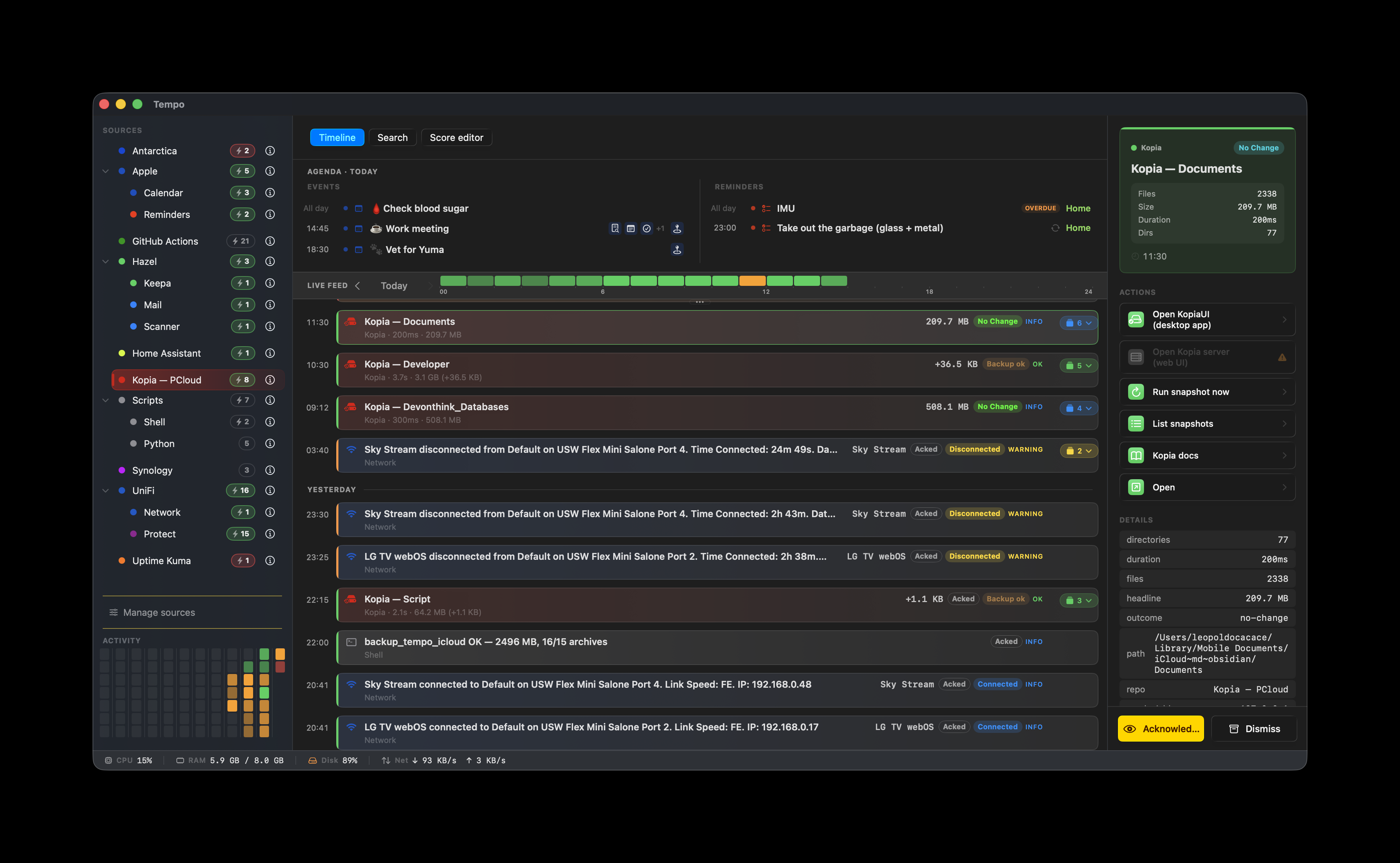Image resolution: width=1400 pixels, height=863 pixels.
Task: Click the clock icon beside 11:30 in summary card
Action: point(1135,256)
